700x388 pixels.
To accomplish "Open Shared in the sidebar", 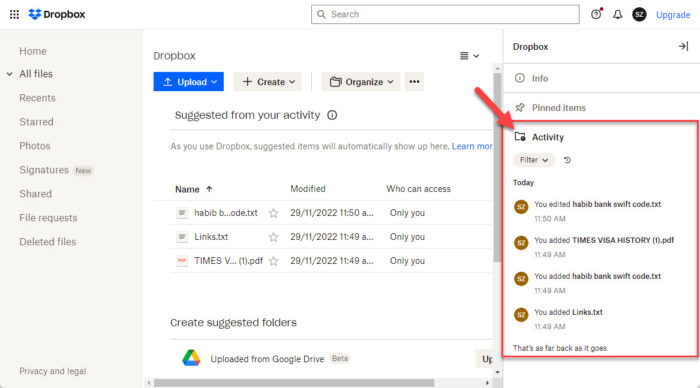I will click(35, 194).
